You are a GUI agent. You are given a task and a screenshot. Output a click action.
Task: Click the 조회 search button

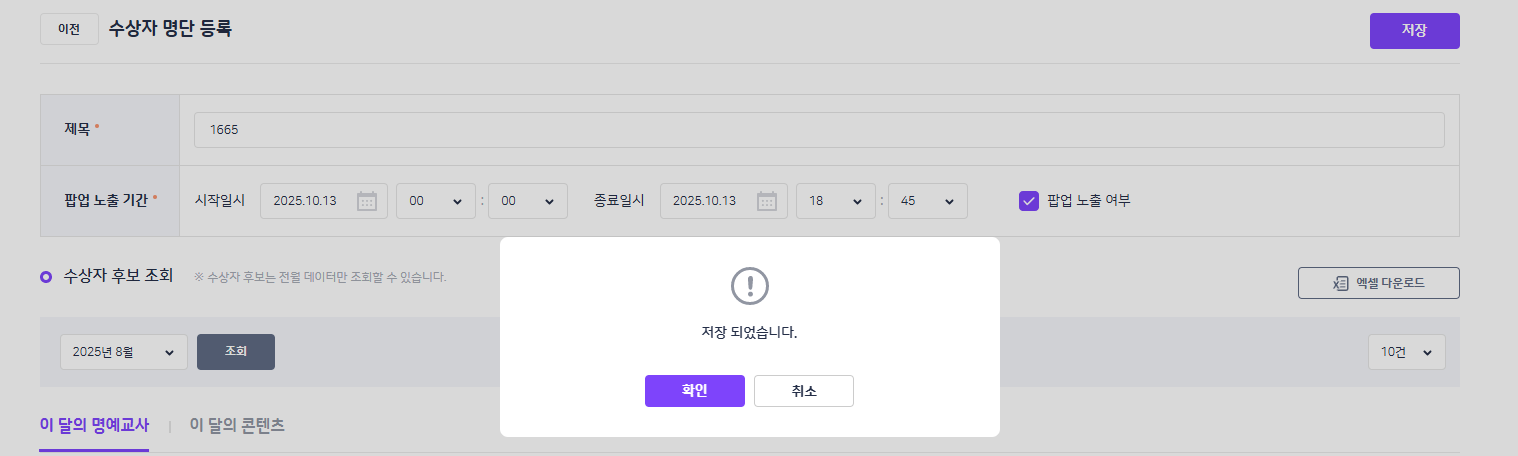tap(235, 352)
